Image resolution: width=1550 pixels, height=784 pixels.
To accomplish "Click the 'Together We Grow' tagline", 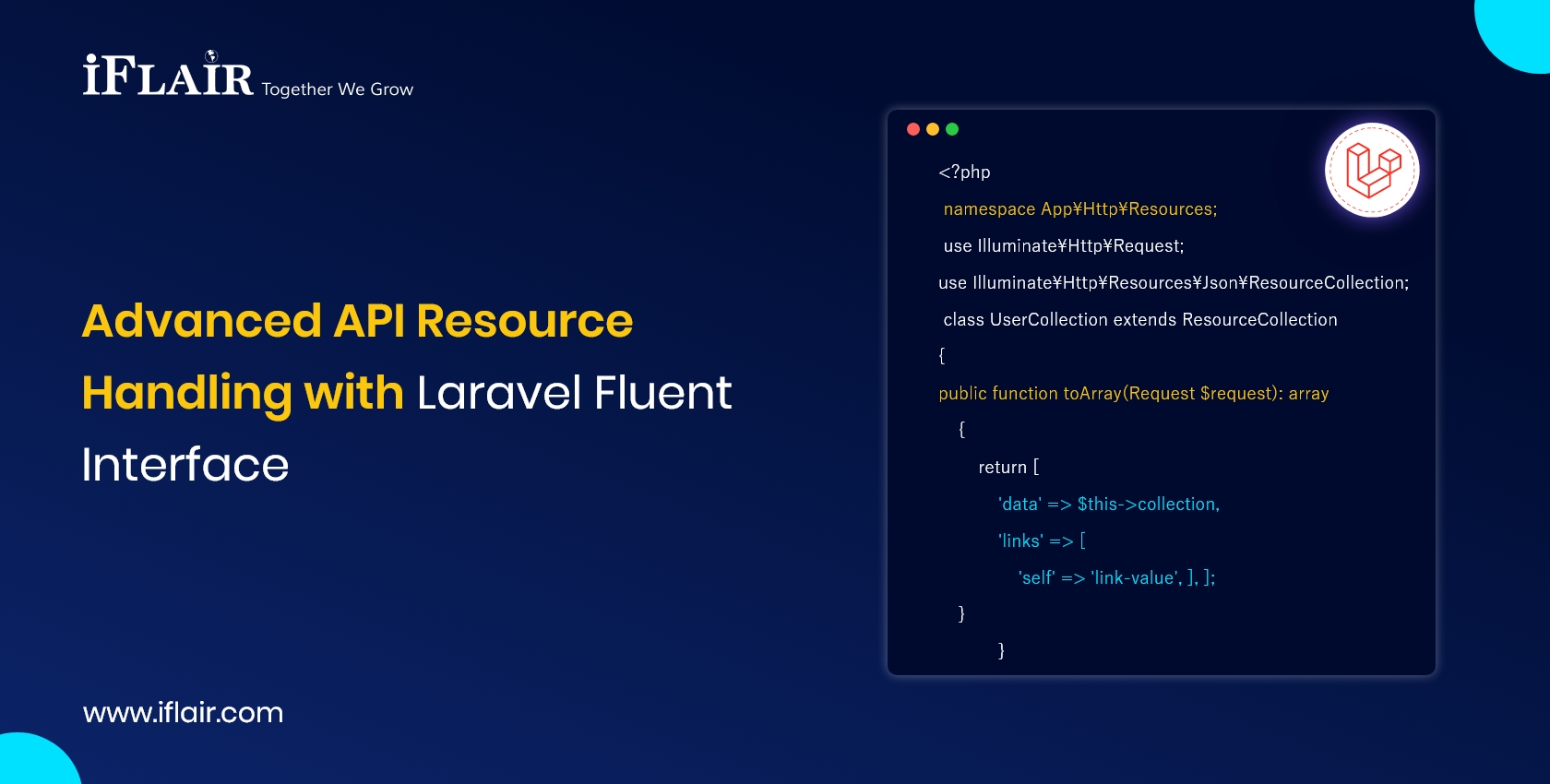I will coord(338,89).
